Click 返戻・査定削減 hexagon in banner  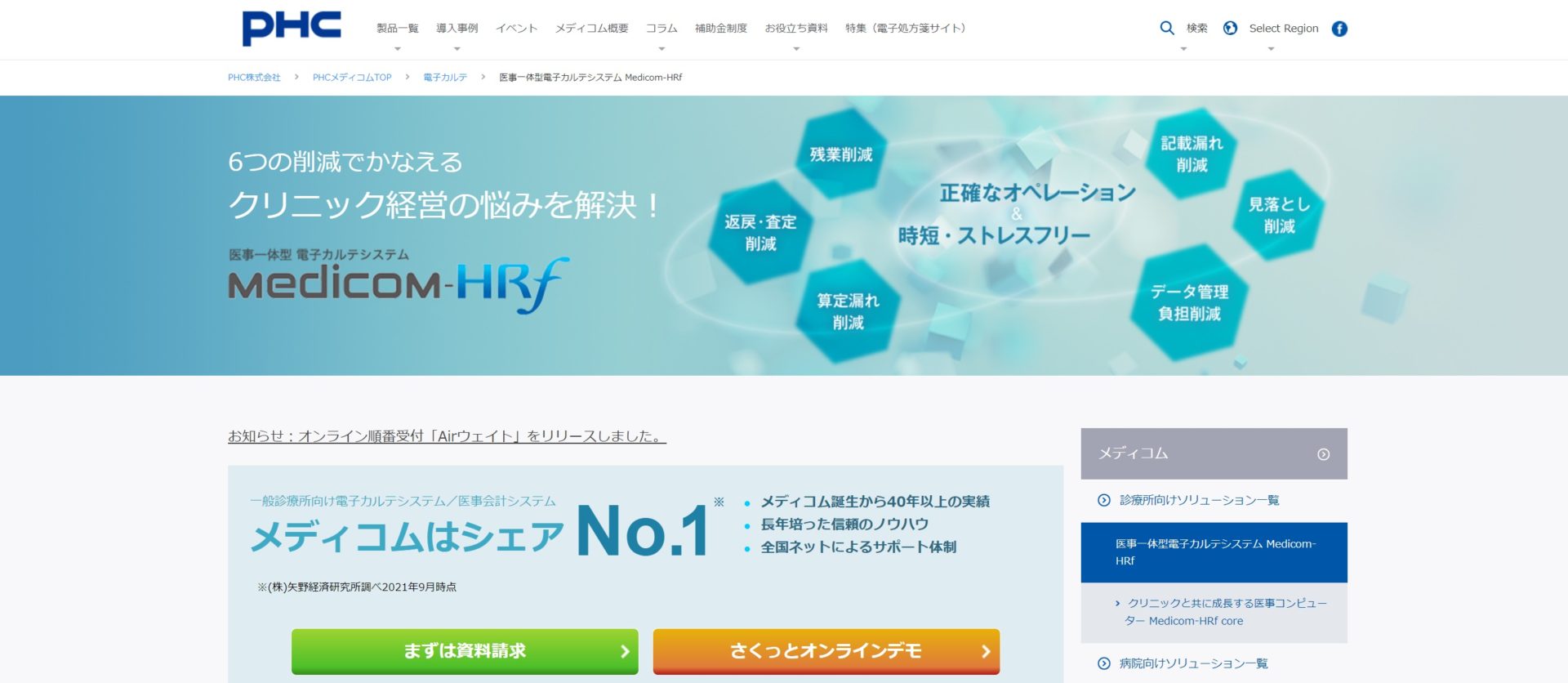coord(760,233)
